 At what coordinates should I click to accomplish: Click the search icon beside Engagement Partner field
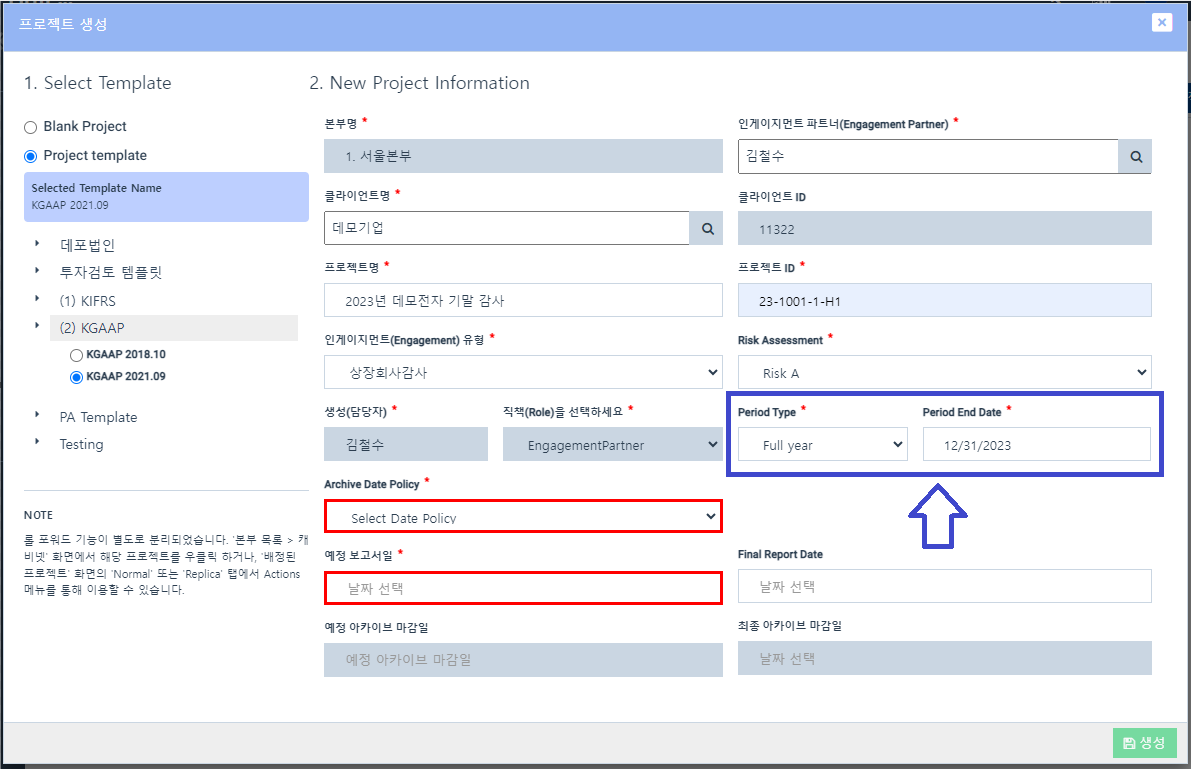point(1135,156)
